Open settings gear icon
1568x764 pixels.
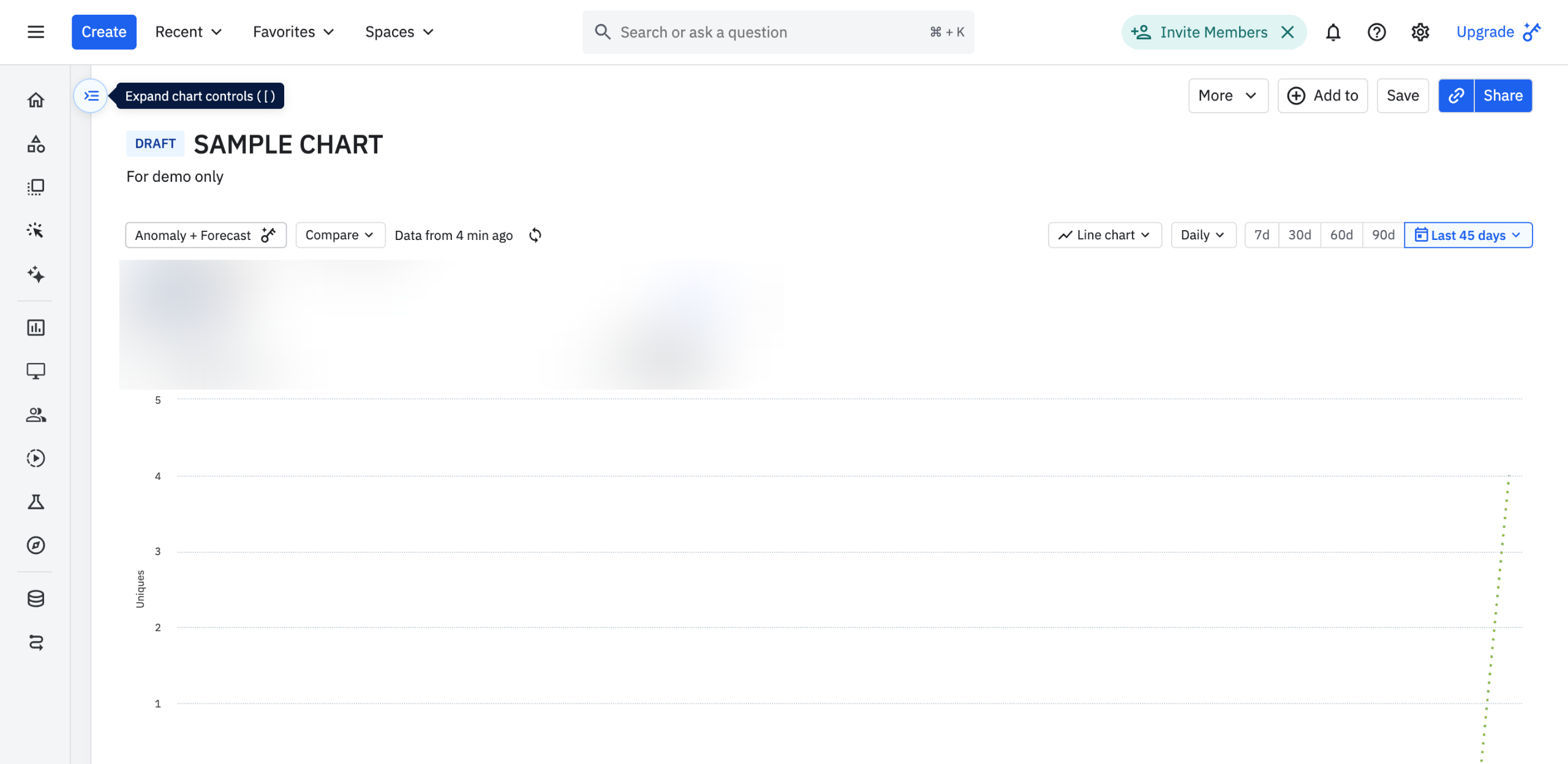pyautogui.click(x=1420, y=32)
